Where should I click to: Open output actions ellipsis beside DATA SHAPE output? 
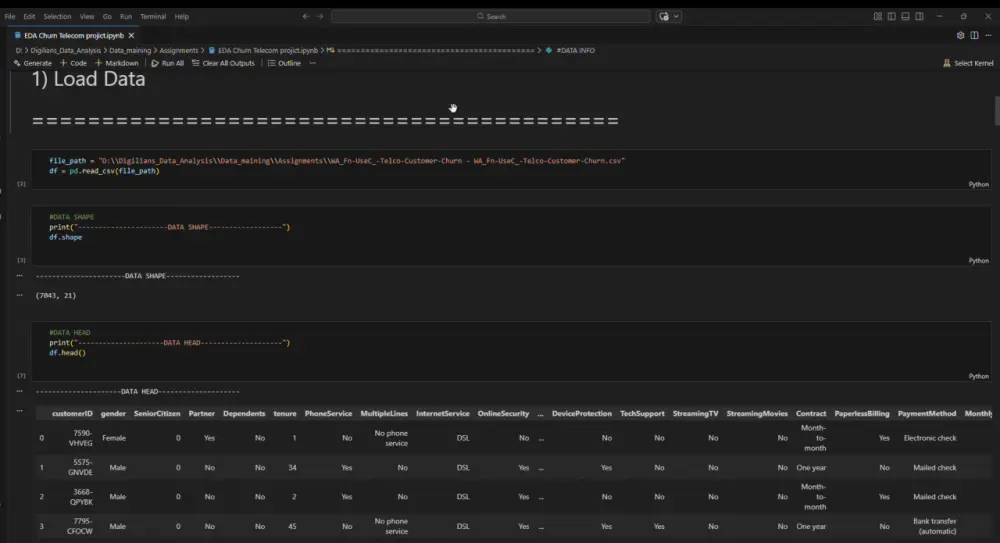pos(20,276)
